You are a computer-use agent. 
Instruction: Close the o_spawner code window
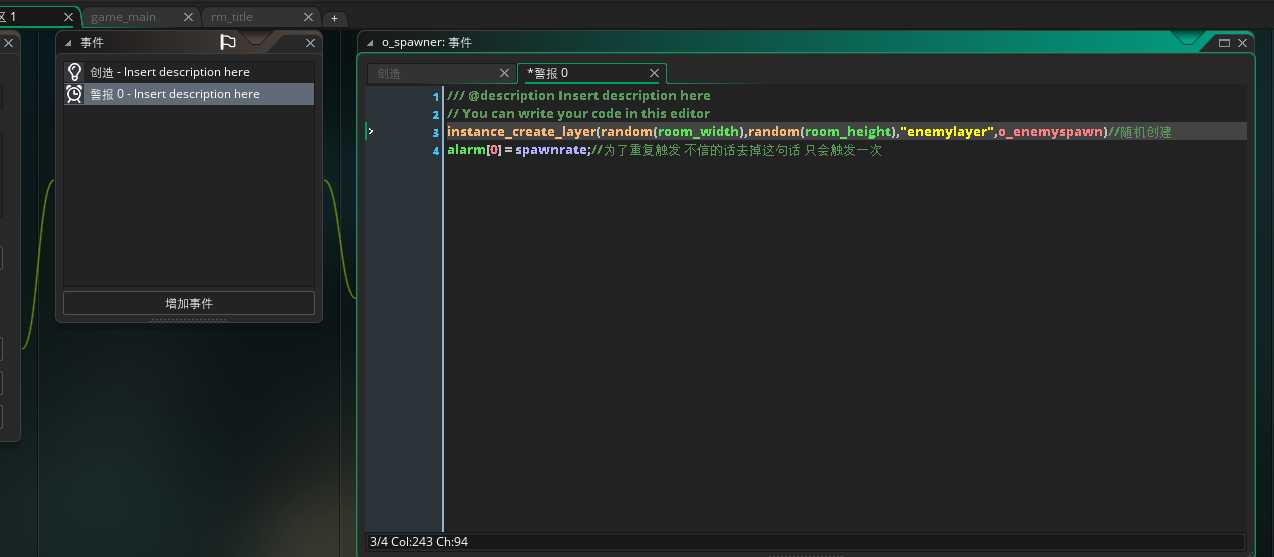(x=1242, y=43)
